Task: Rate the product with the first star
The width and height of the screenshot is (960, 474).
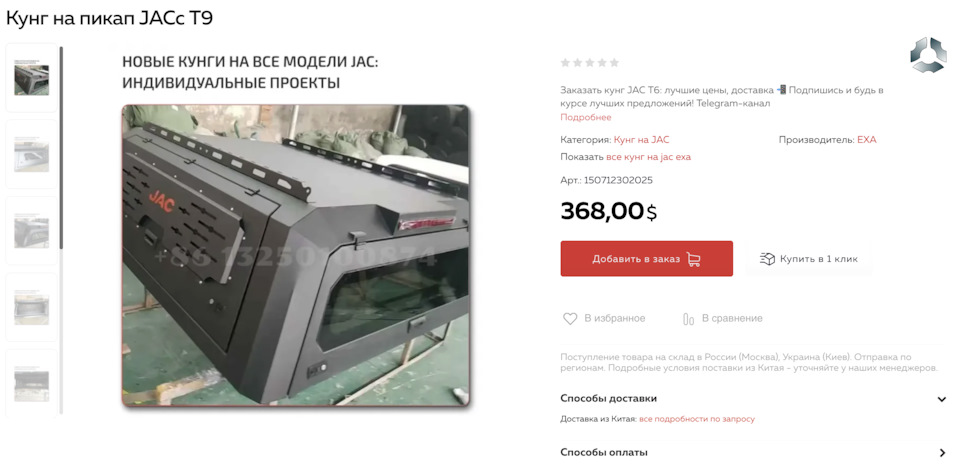Action: [x=565, y=62]
